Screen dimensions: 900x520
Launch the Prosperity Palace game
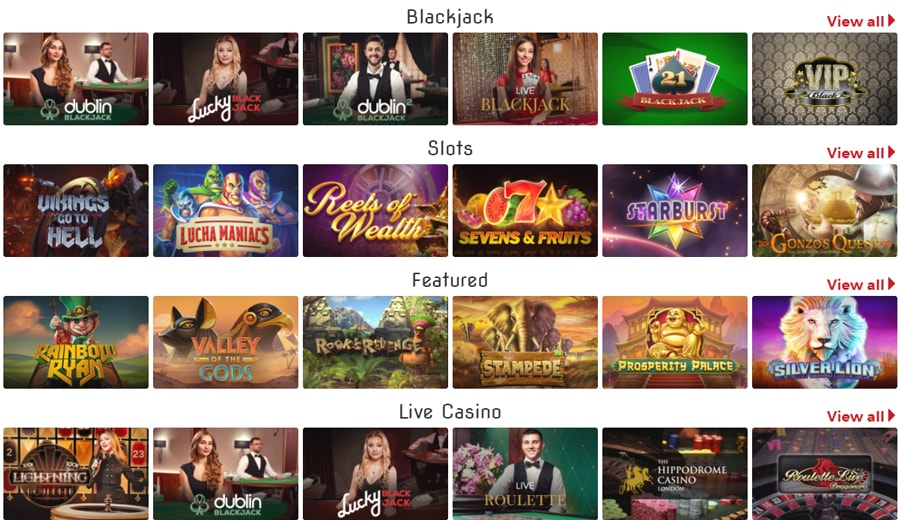point(675,342)
